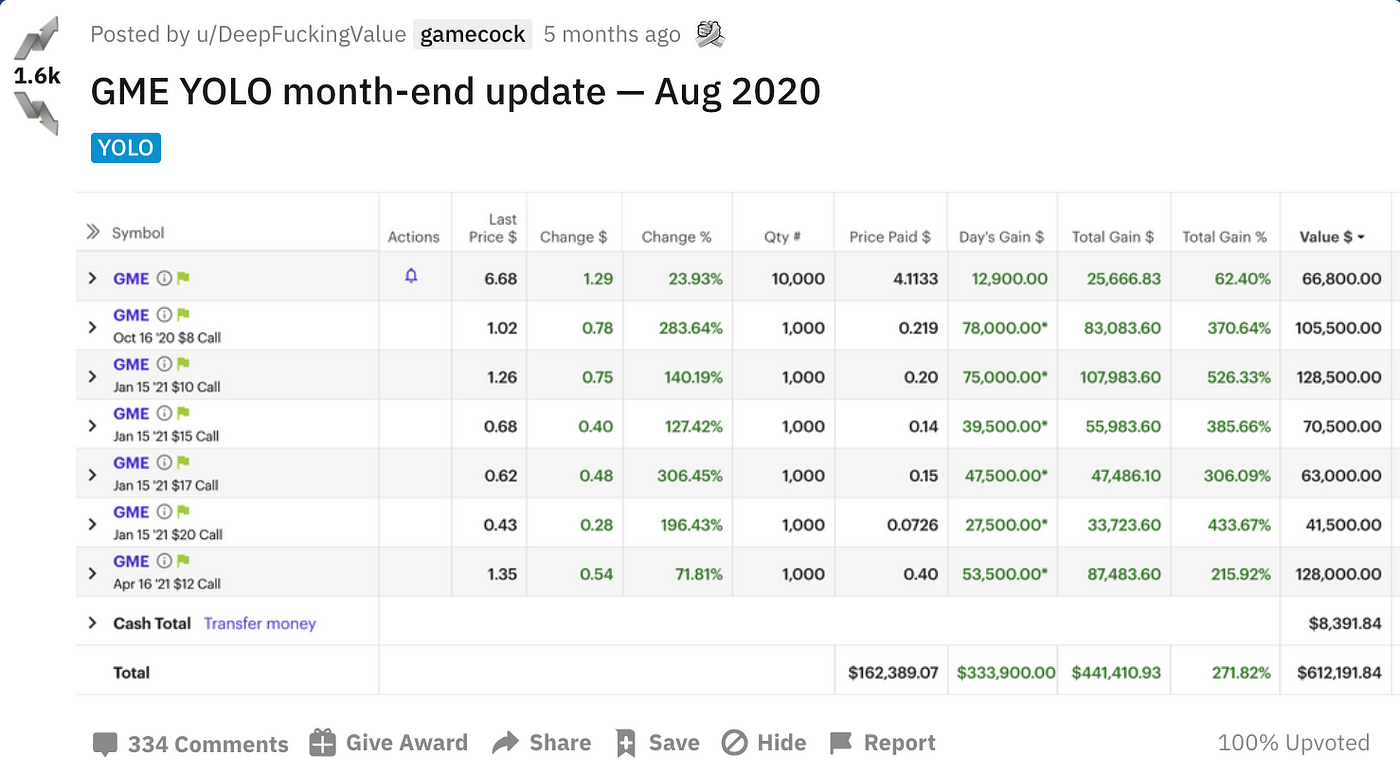Click the Total Gain $ column header
1400x777 pixels.
point(1113,237)
